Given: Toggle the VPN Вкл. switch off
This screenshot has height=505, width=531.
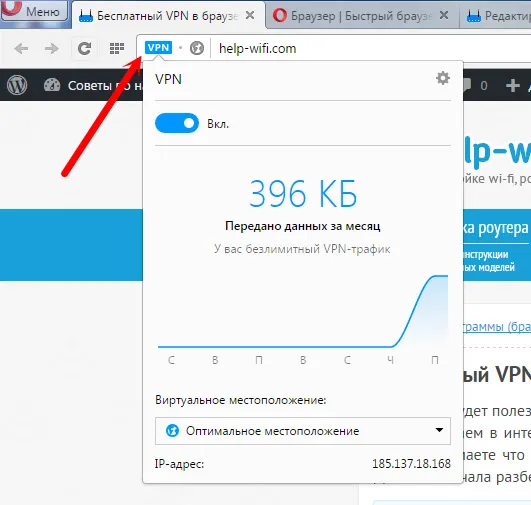Looking at the screenshot, I should (177, 123).
